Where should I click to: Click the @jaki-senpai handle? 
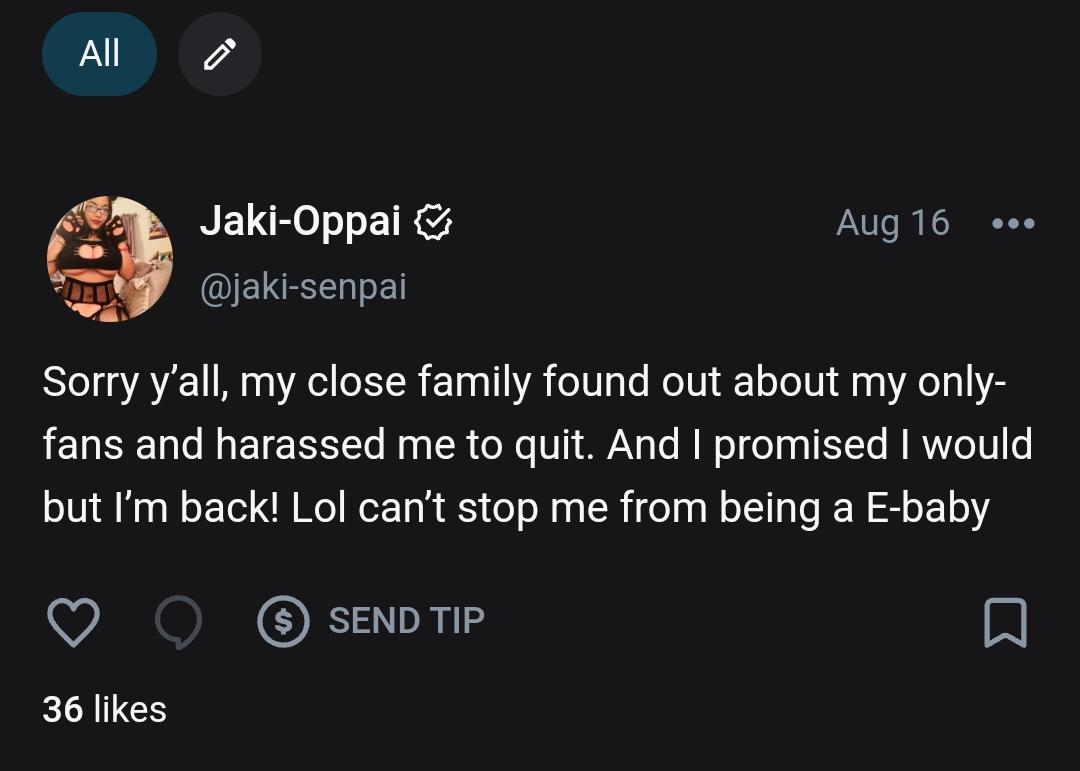(303, 288)
